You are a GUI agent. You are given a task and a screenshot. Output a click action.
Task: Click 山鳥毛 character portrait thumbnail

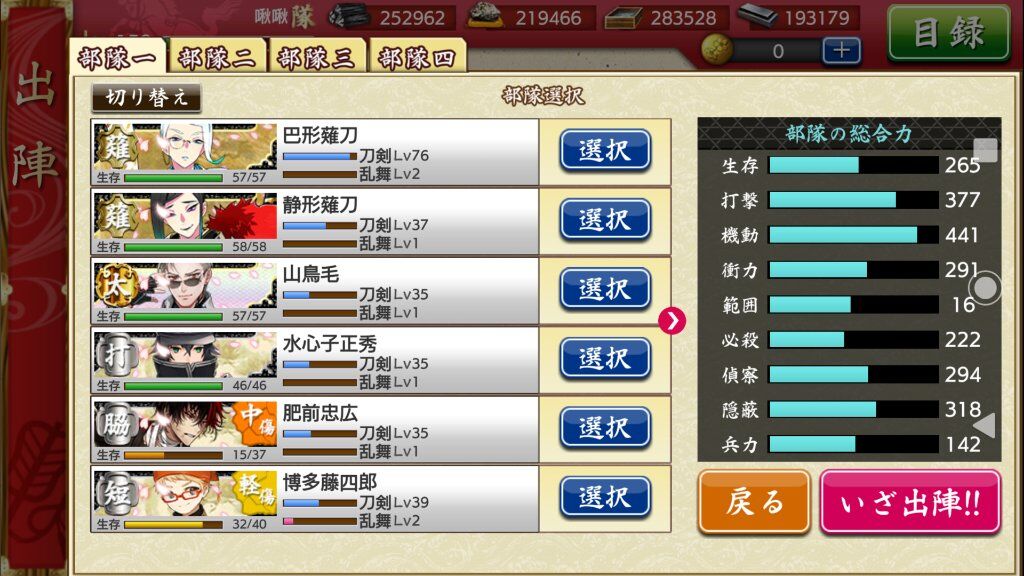coord(185,286)
